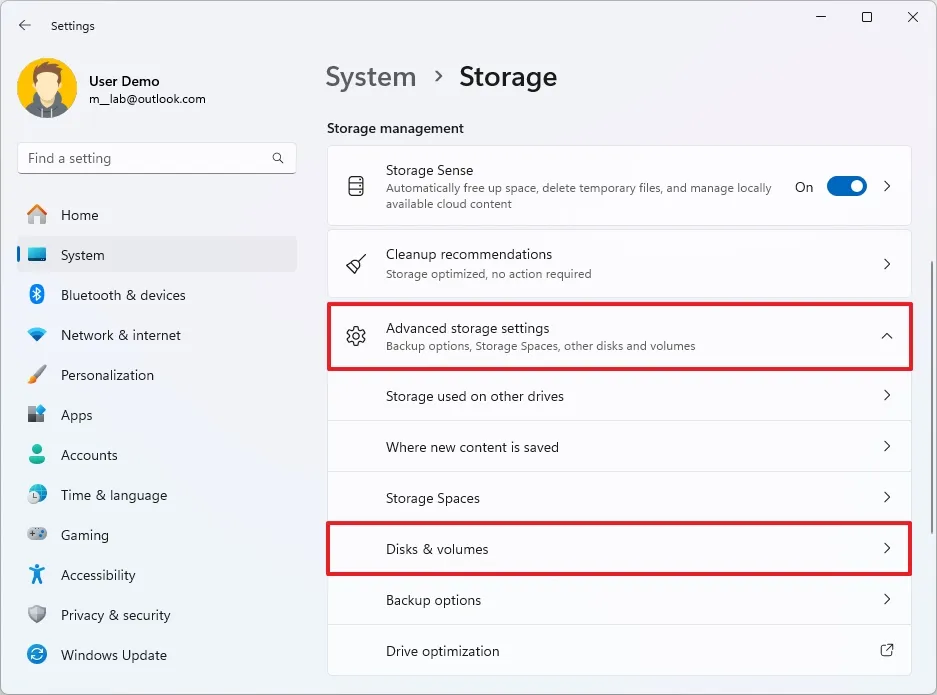Open Drive optimization external link
The height and width of the screenshot is (695, 937).
[x=886, y=650]
